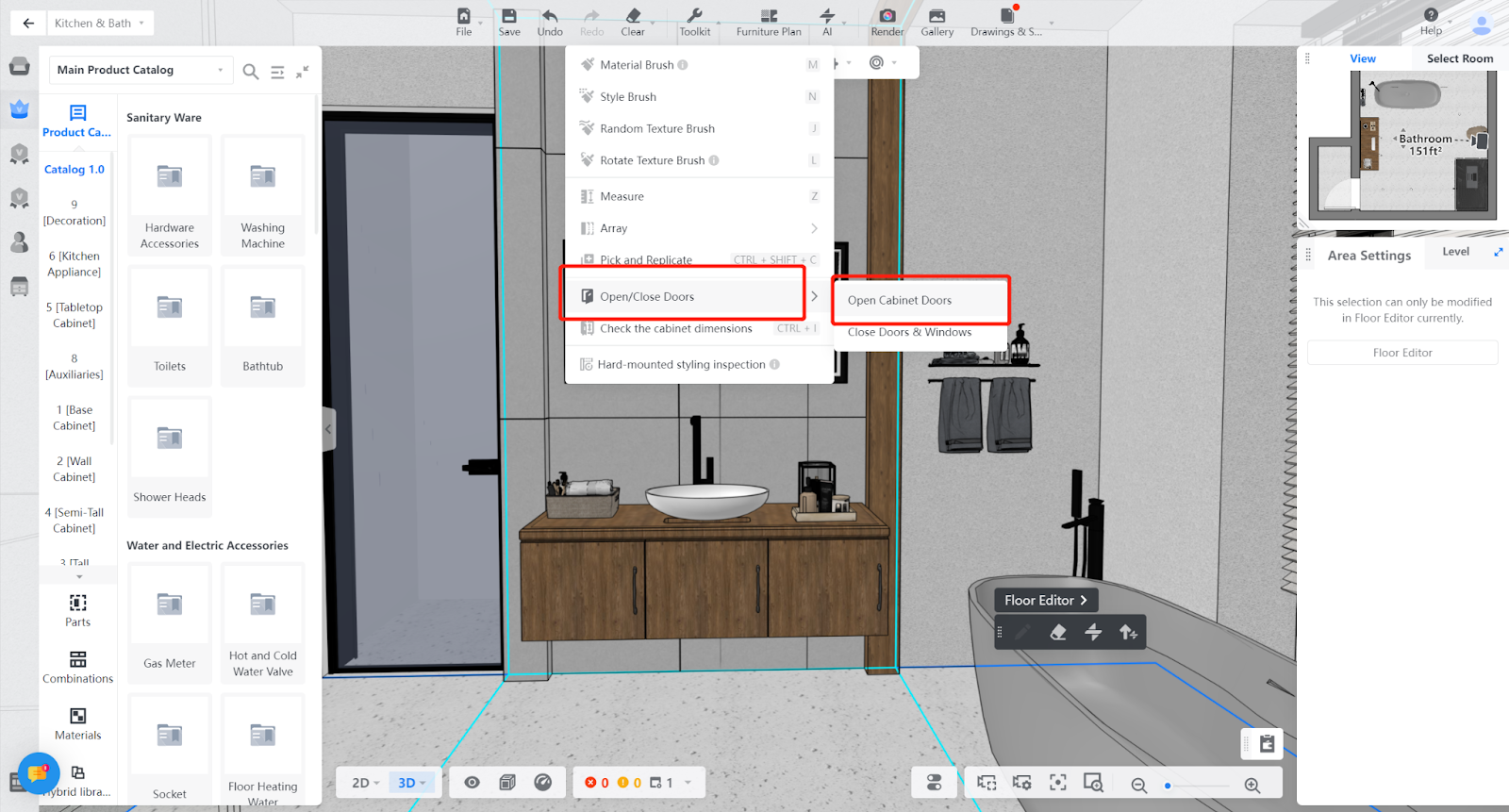Click the Save icon

pos(509,16)
